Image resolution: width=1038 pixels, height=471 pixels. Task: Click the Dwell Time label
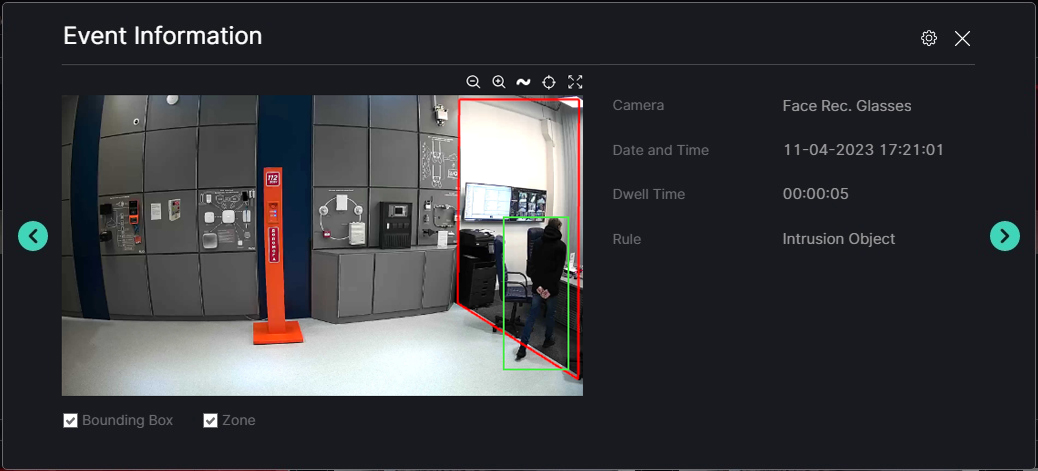(649, 194)
